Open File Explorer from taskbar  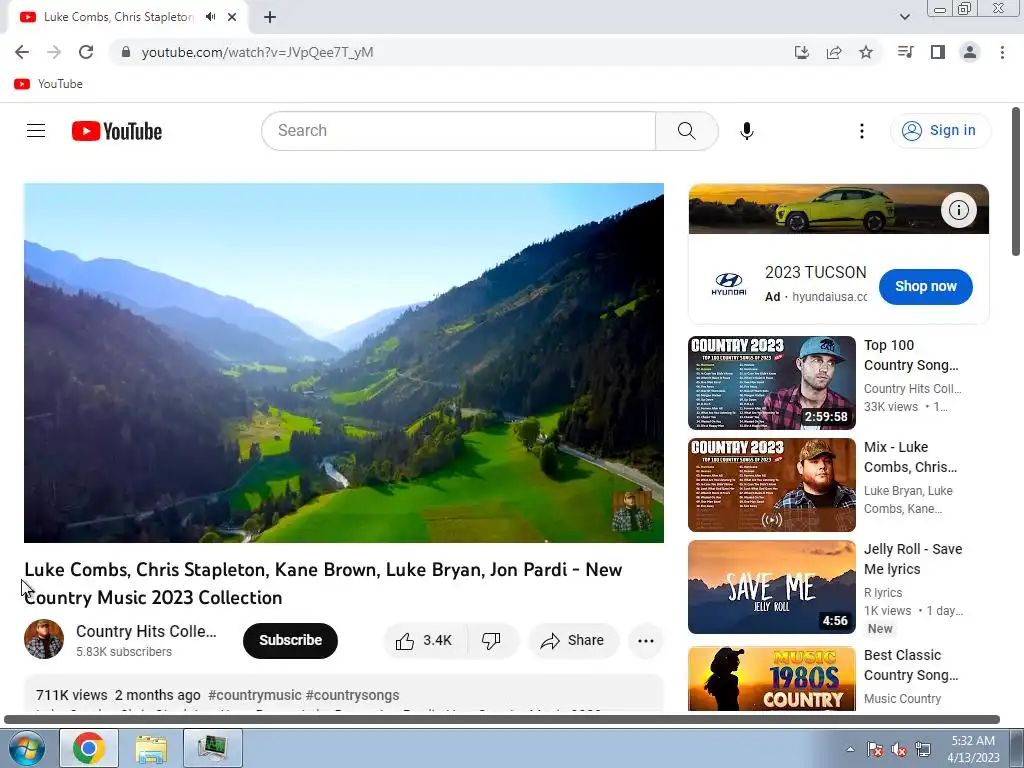coord(151,748)
